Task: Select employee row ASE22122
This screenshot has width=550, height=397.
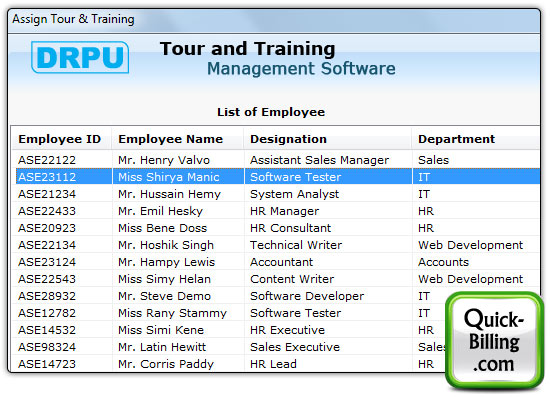Action: (x=276, y=160)
